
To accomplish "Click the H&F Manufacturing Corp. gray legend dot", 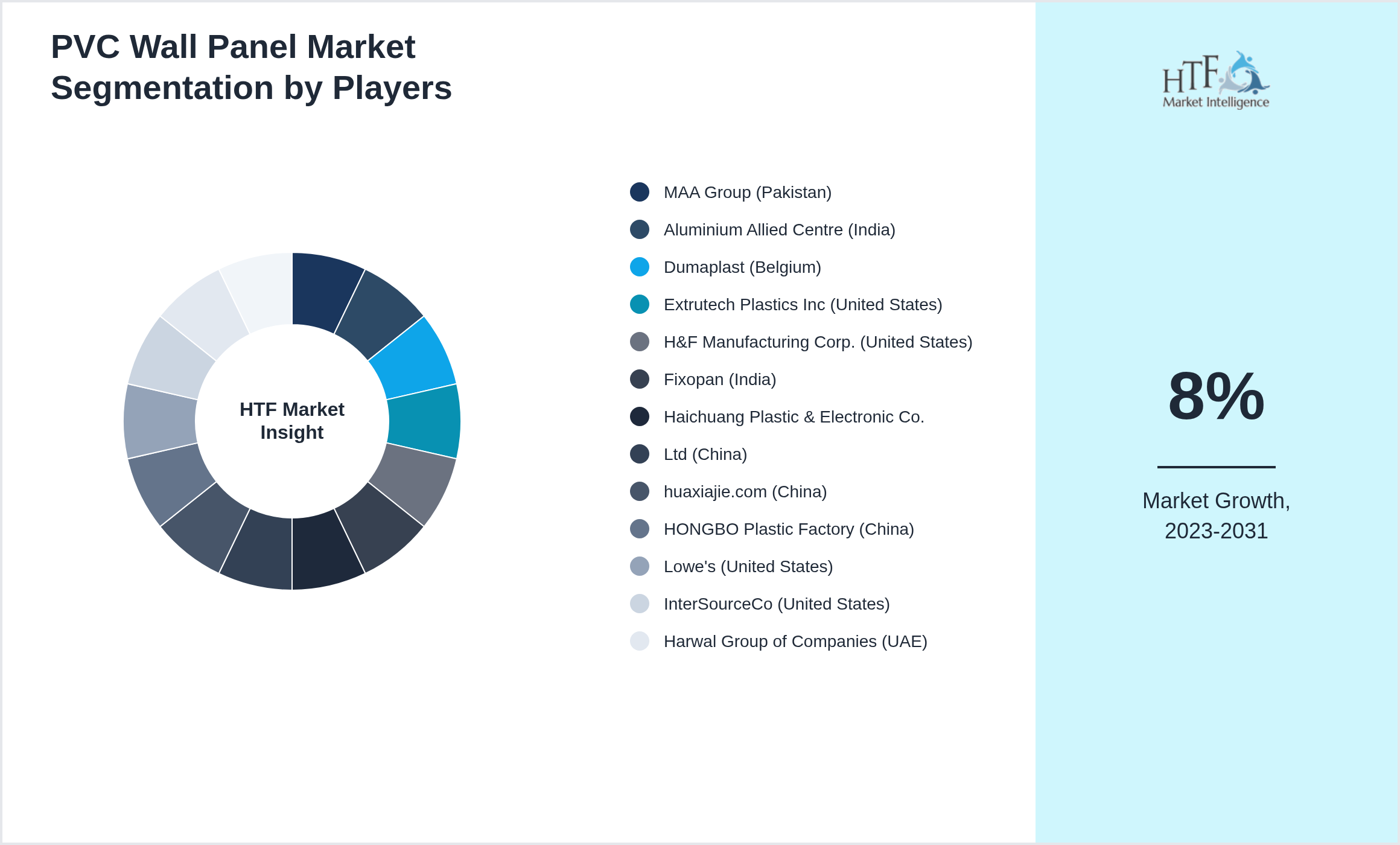I will pos(640,342).
